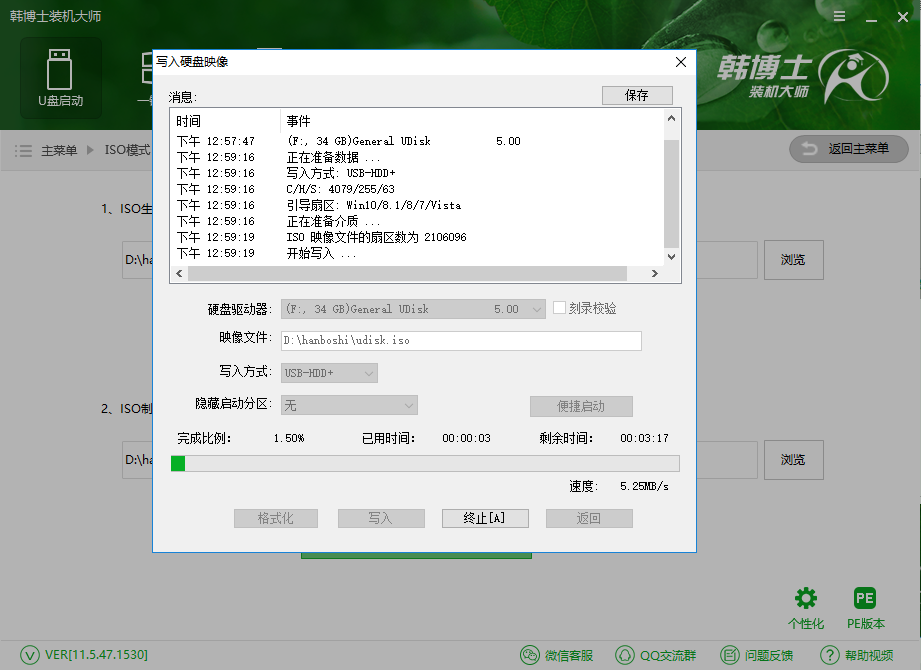Click the list icon beside 主菜单
The image size is (921, 670).
[23, 150]
